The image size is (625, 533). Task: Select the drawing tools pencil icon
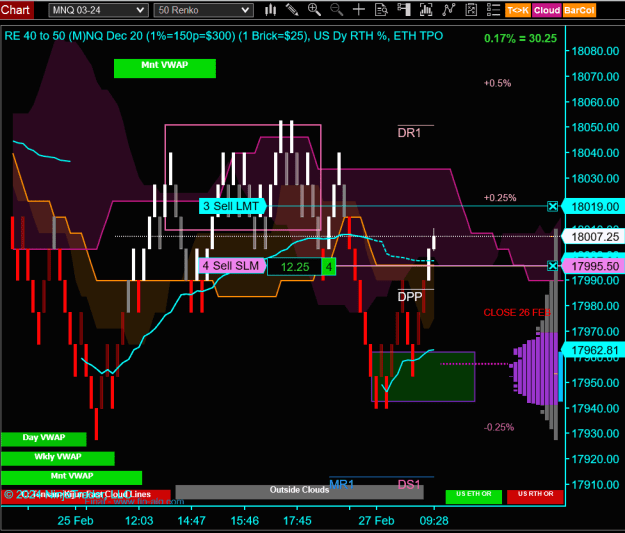292,10
